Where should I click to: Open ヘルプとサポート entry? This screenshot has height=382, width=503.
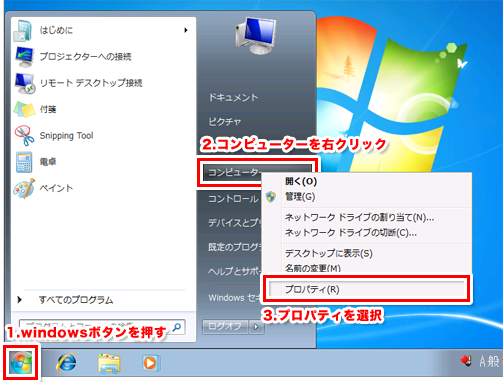pyautogui.click(x=234, y=271)
